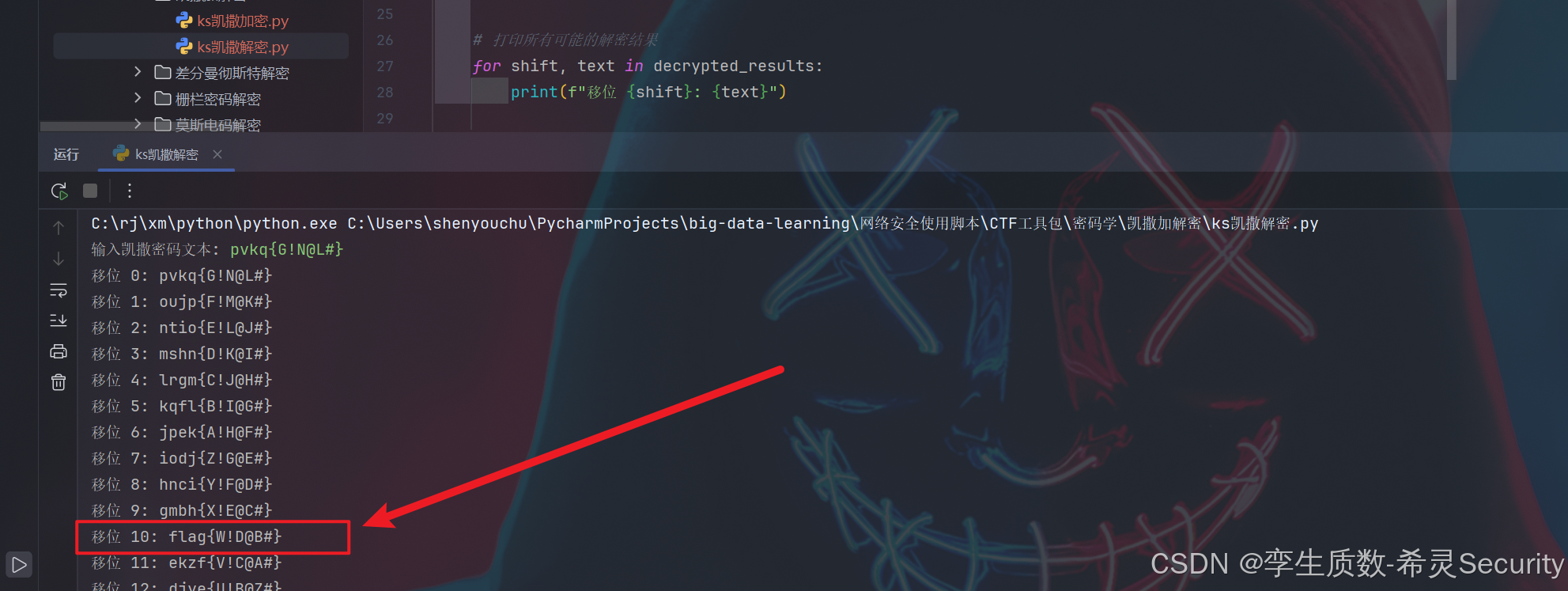Stop the running process

point(90,191)
